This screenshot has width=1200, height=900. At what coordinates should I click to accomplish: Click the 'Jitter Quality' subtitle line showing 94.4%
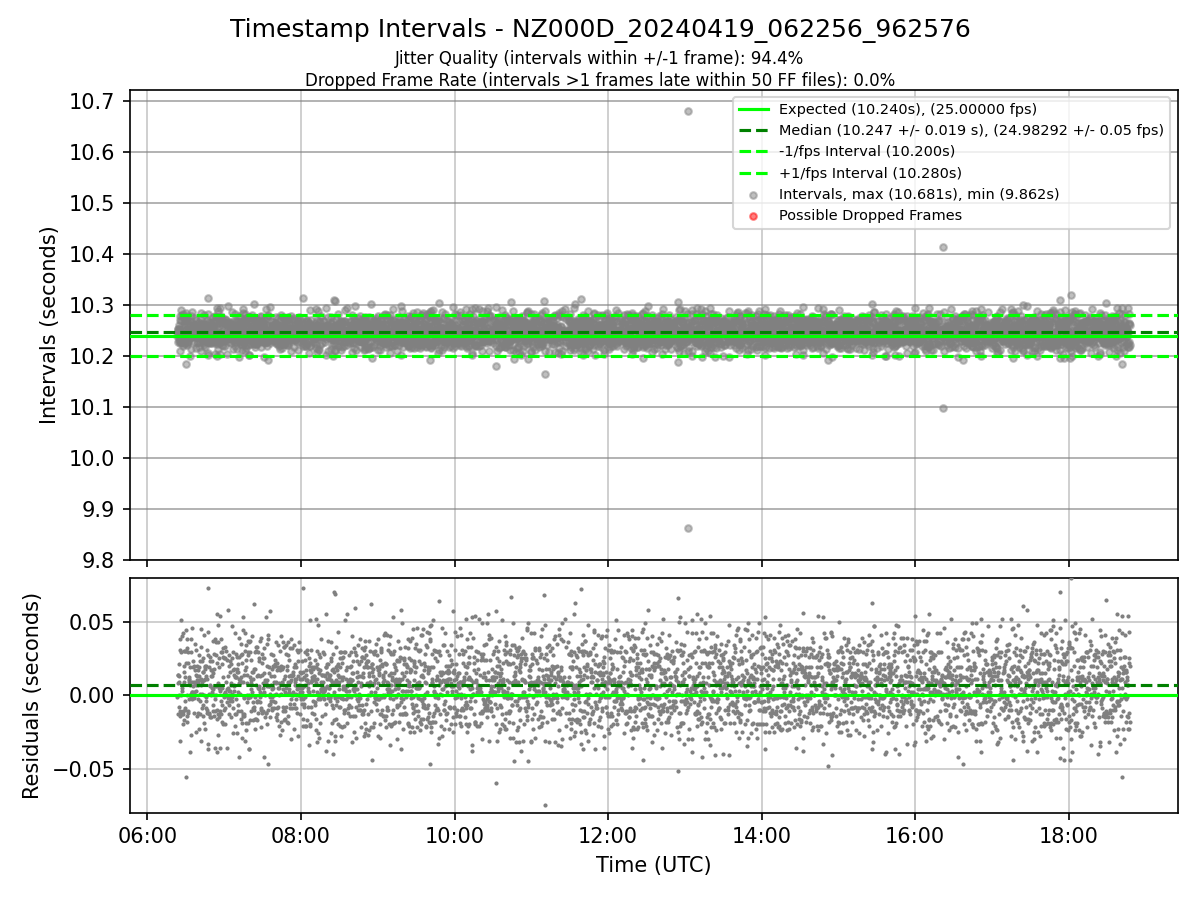(600, 58)
